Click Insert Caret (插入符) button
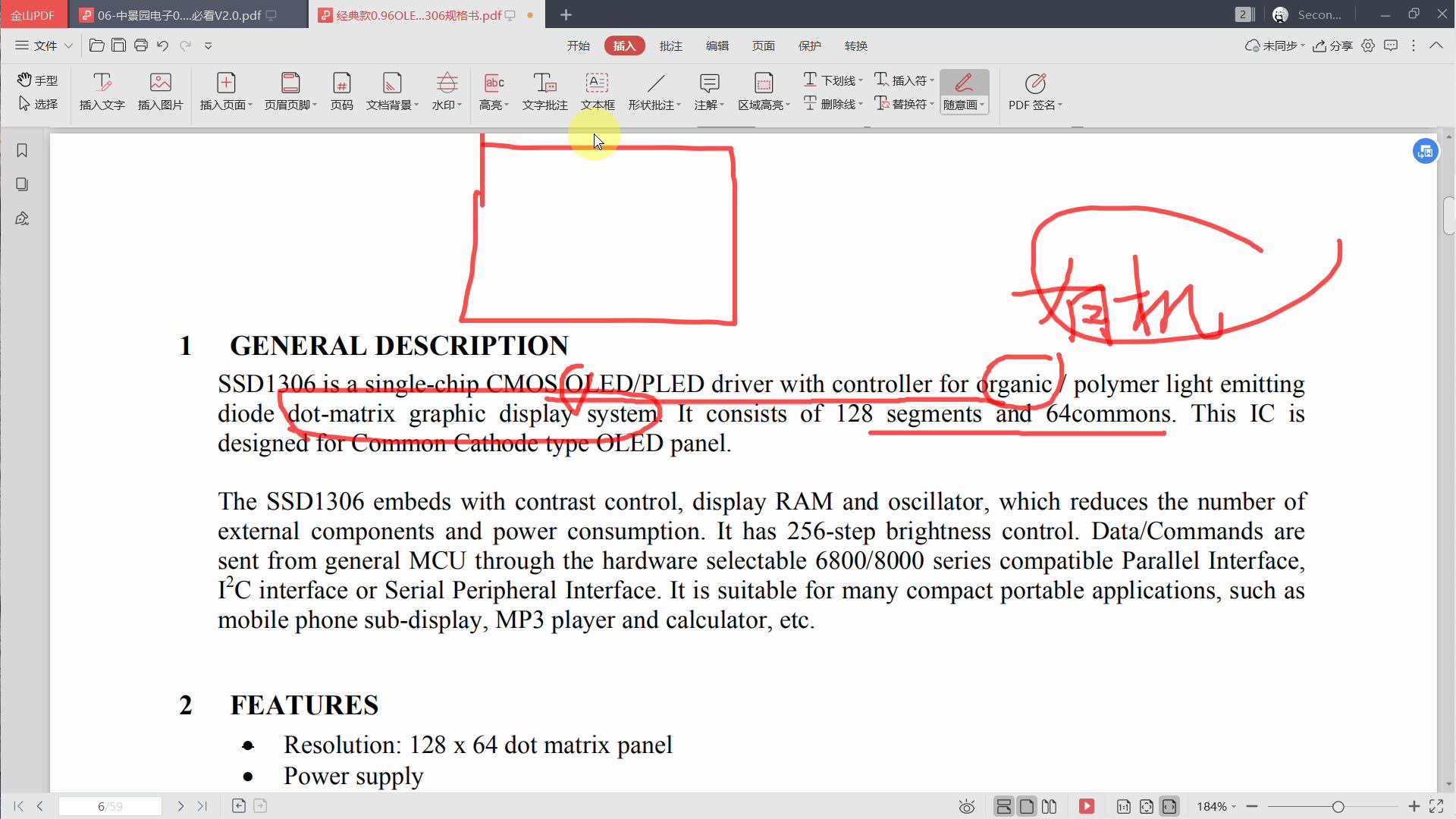Image resolution: width=1456 pixels, height=819 pixels. pos(904,80)
